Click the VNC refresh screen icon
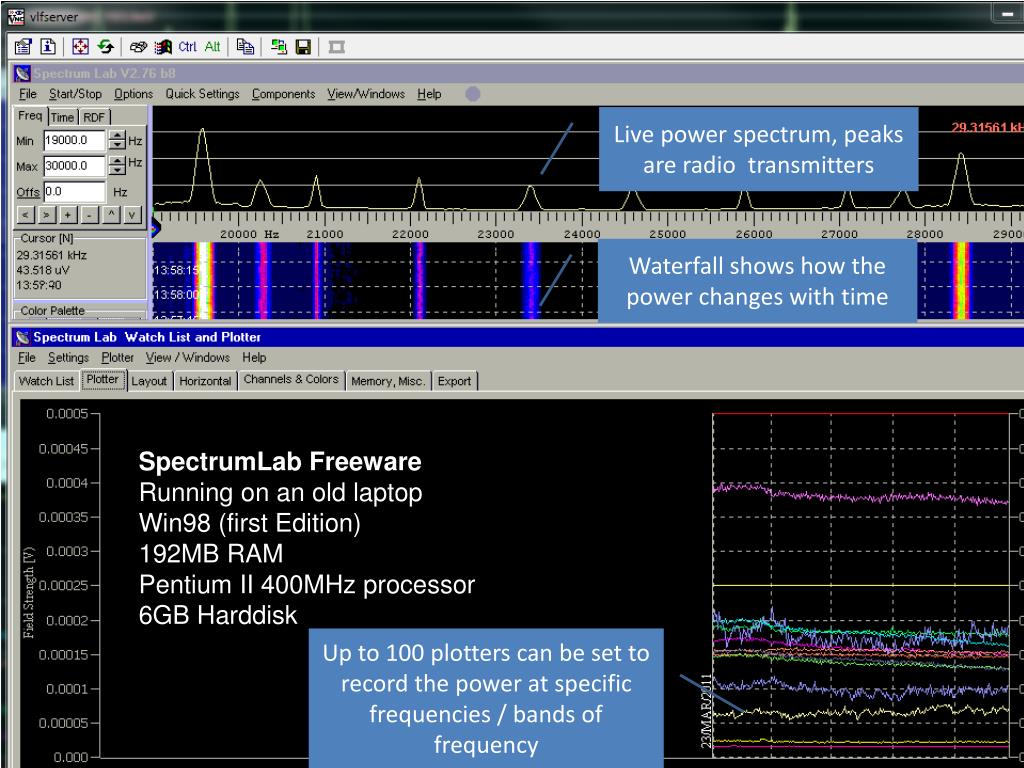The width and height of the screenshot is (1024, 768). click(106, 47)
